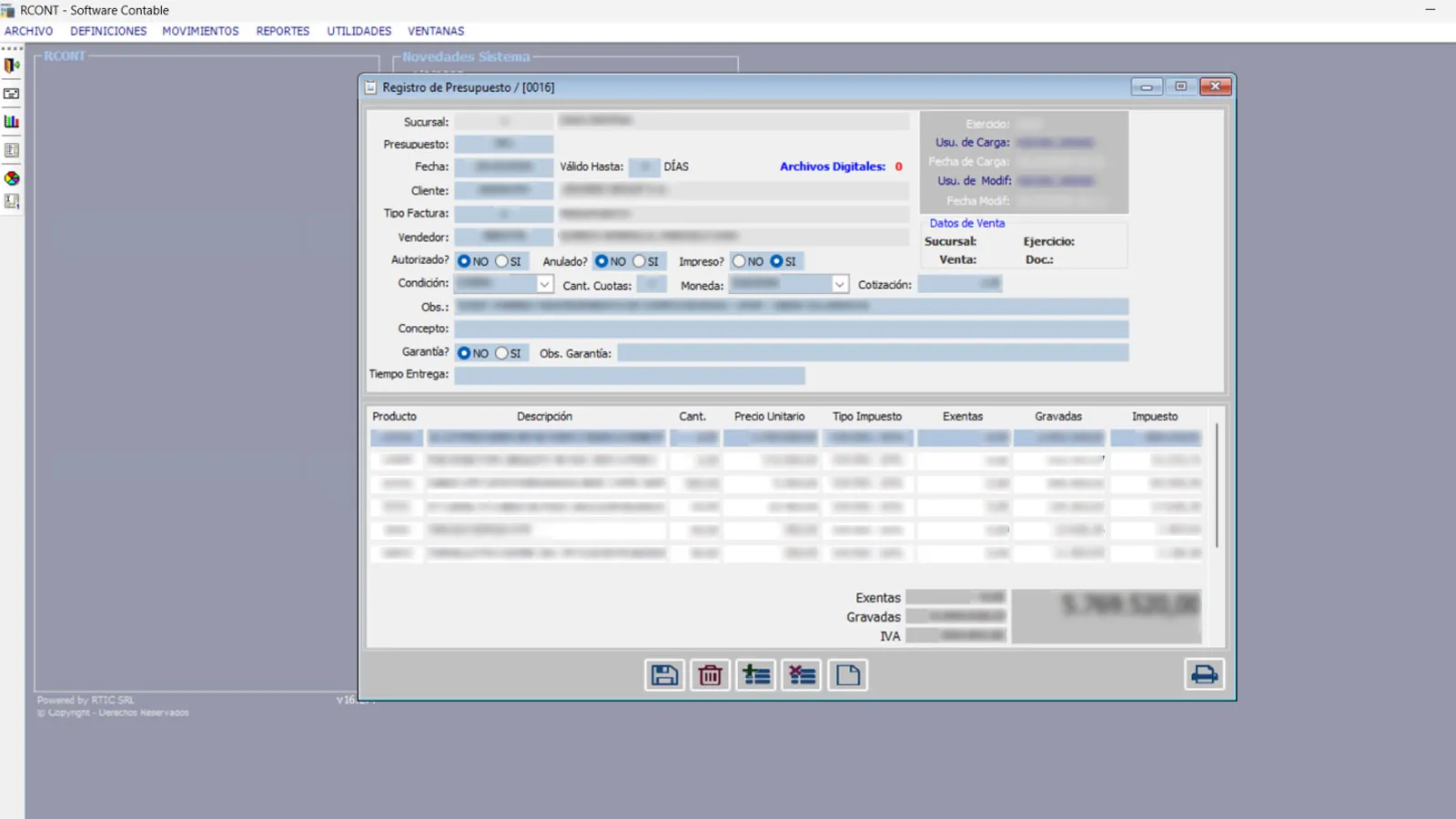The width and height of the screenshot is (1456, 819).
Task: Click the Descripción column header
Action: 544,417
